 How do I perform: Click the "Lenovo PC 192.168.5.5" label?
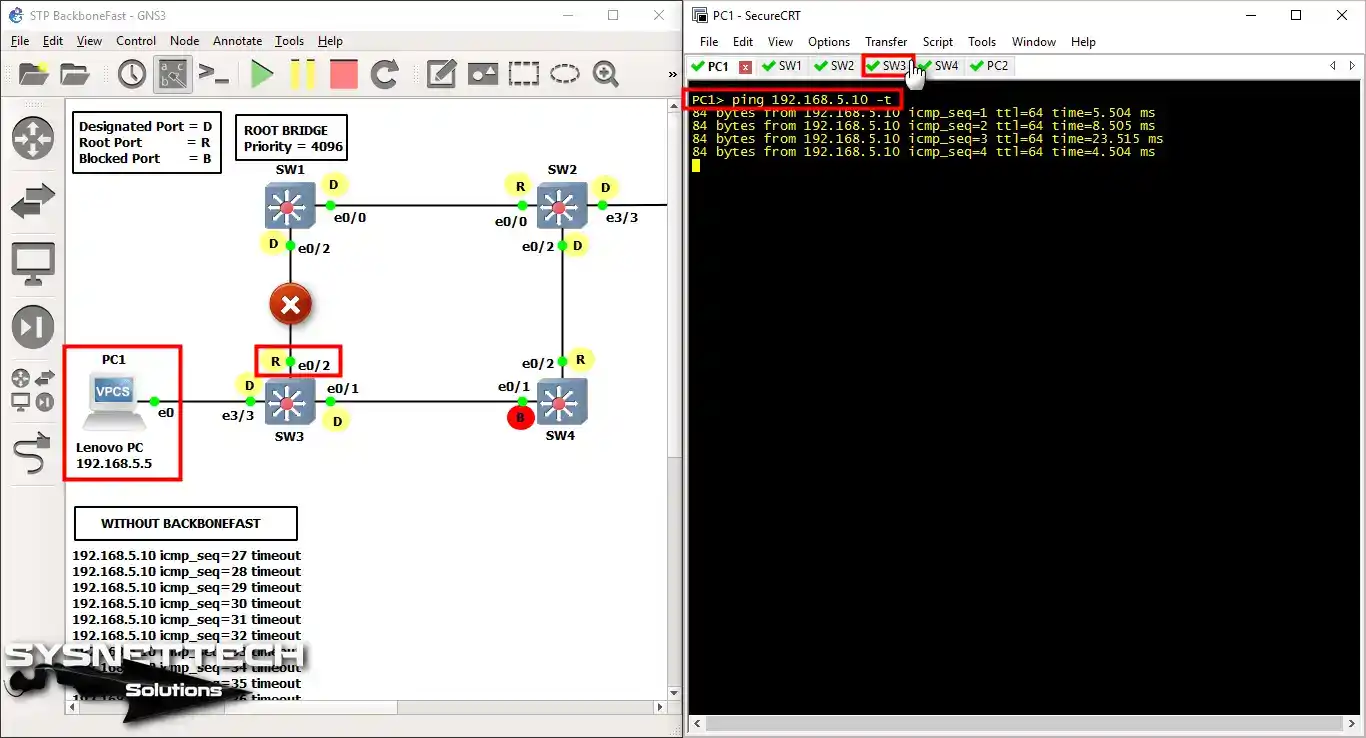(x=114, y=456)
